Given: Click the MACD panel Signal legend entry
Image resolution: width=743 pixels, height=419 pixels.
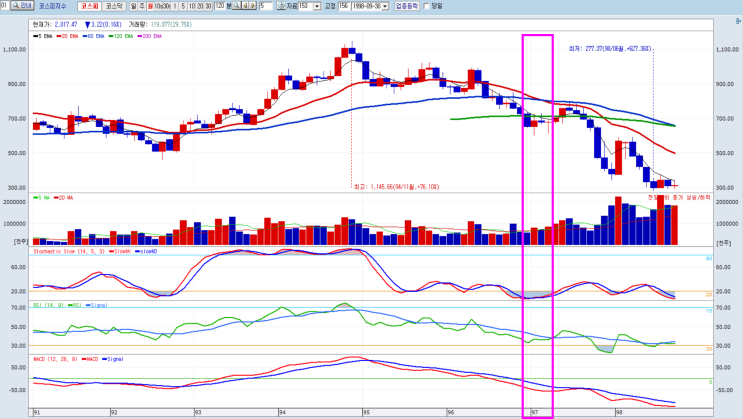Looking at the screenshot, I should [113, 359].
